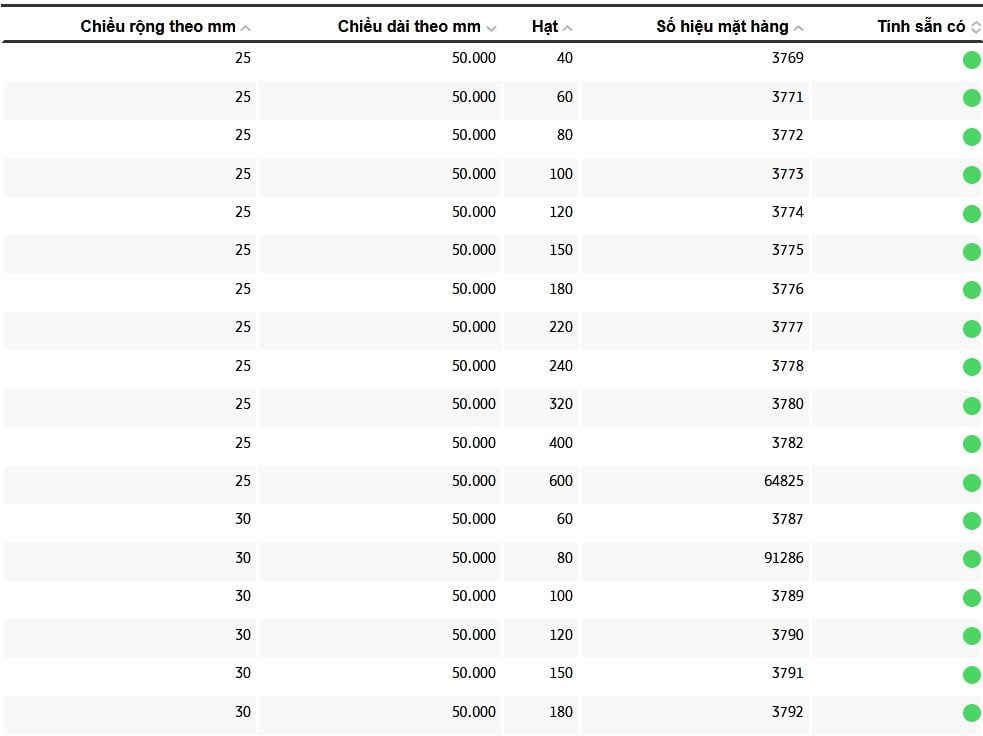The image size is (983, 736).
Task: Click Số hiệu mặt hàng sort arrow
Action: (798, 28)
